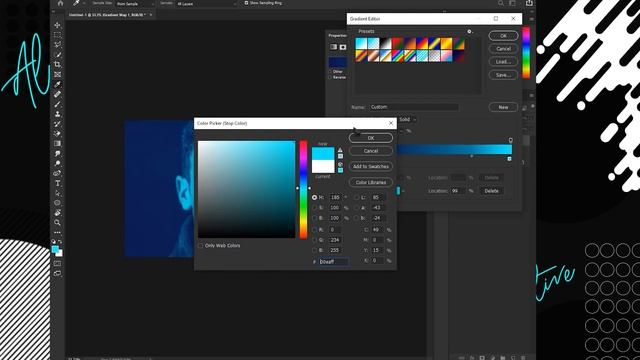Click Save button in Gradient Editor
The image size is (640, 360).
(503, 75)
